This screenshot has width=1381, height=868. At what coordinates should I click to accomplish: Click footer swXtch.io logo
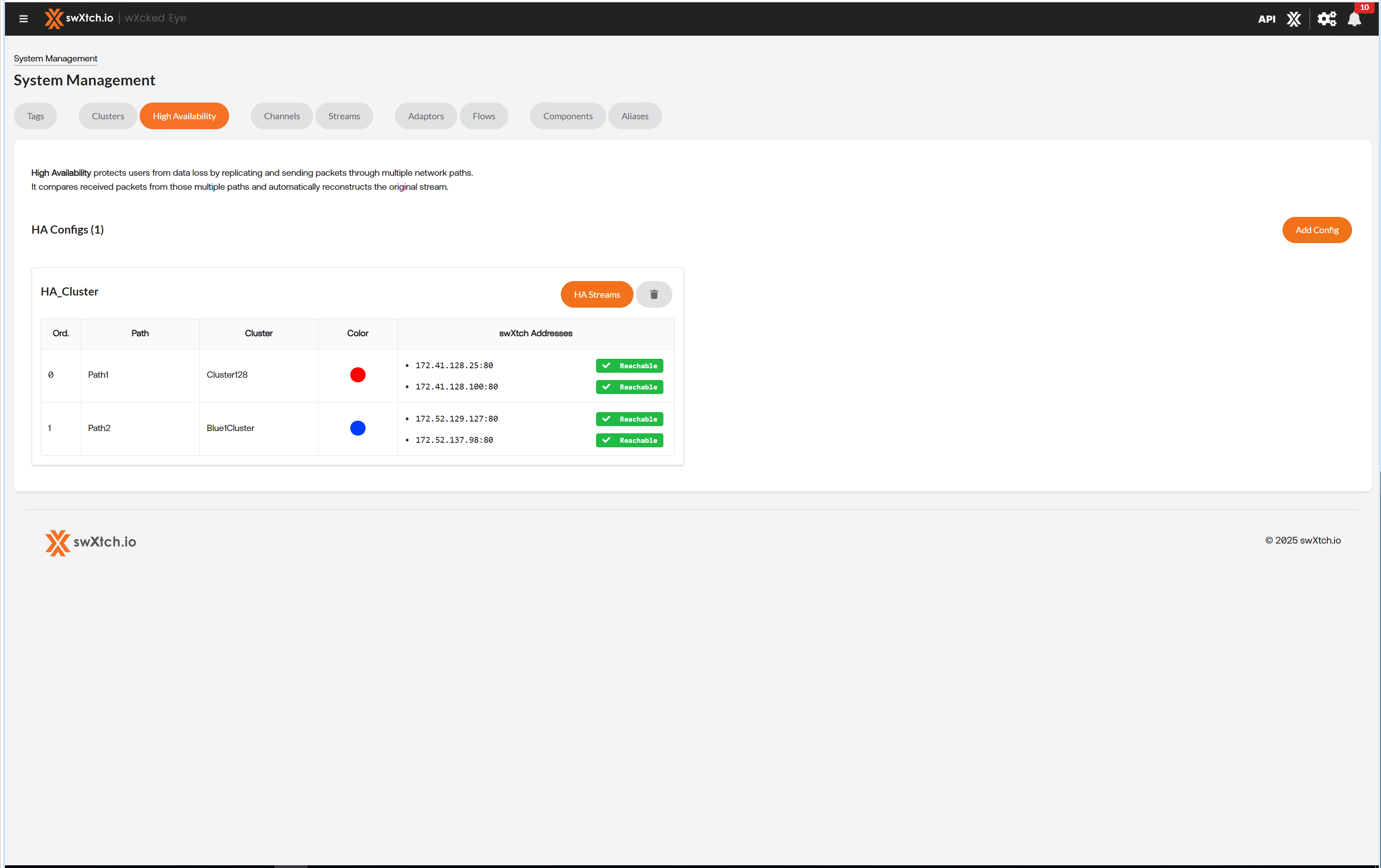(91, 542)
